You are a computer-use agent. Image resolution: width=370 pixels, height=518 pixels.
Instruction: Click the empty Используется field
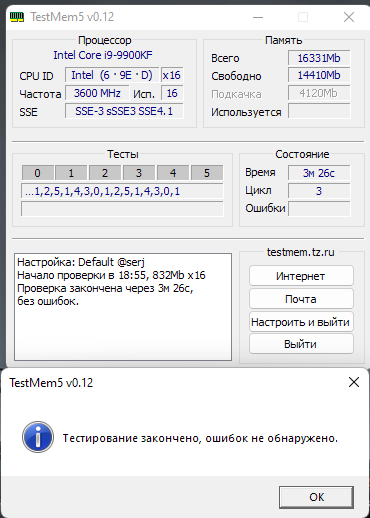(x=319, y=111)
